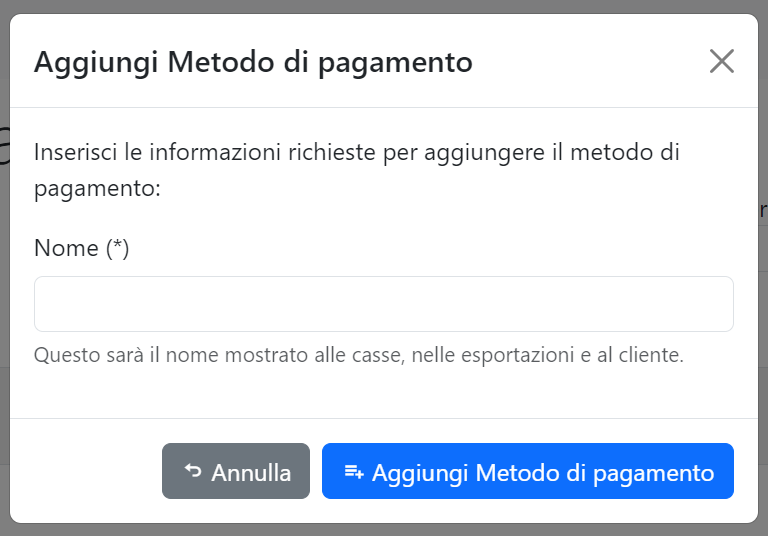
Task: Cancel with the grey Annulla button
Action: tap(236, 471)
